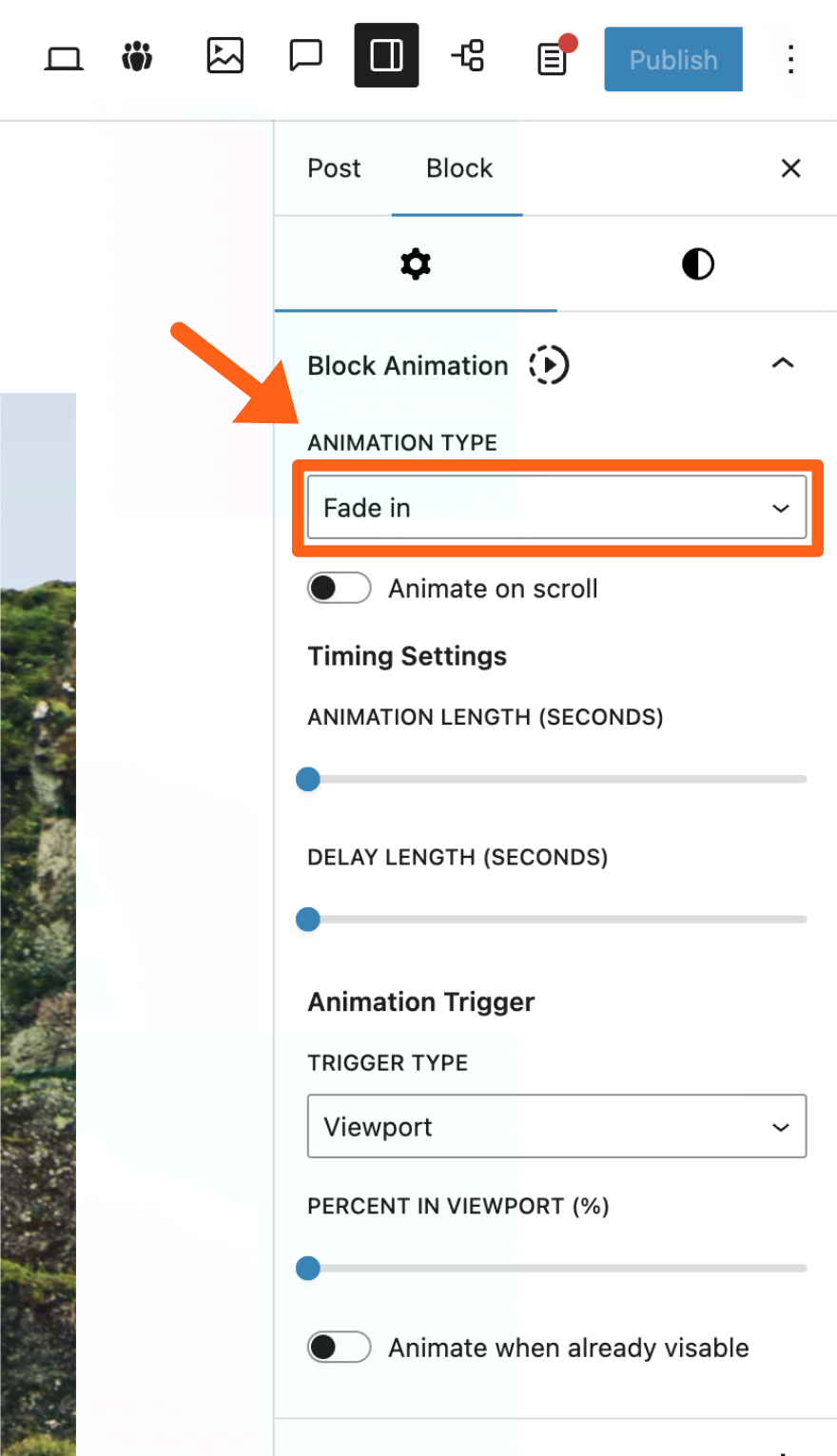This screenshot has width=837, height=1456.
Task: Select the Block tab
Action: (459, 168)
